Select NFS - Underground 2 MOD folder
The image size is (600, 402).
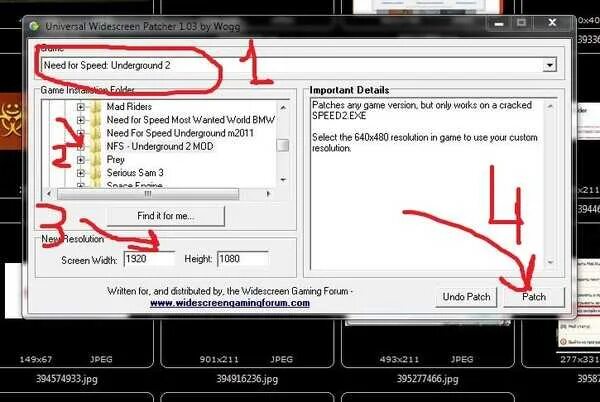[160, 146]
